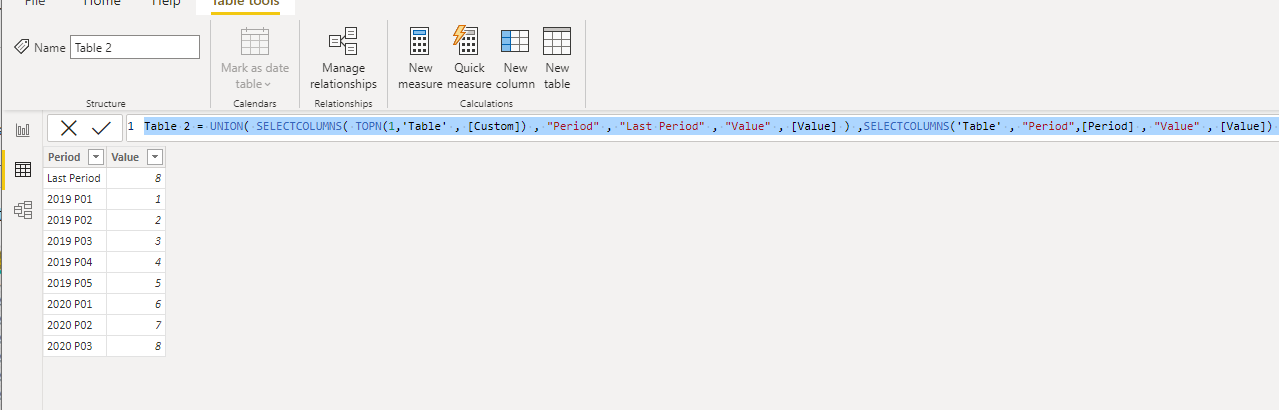The image size is (1279, 410).
Task: Click the Quick measure lightning icon
Action: [466, 40]
